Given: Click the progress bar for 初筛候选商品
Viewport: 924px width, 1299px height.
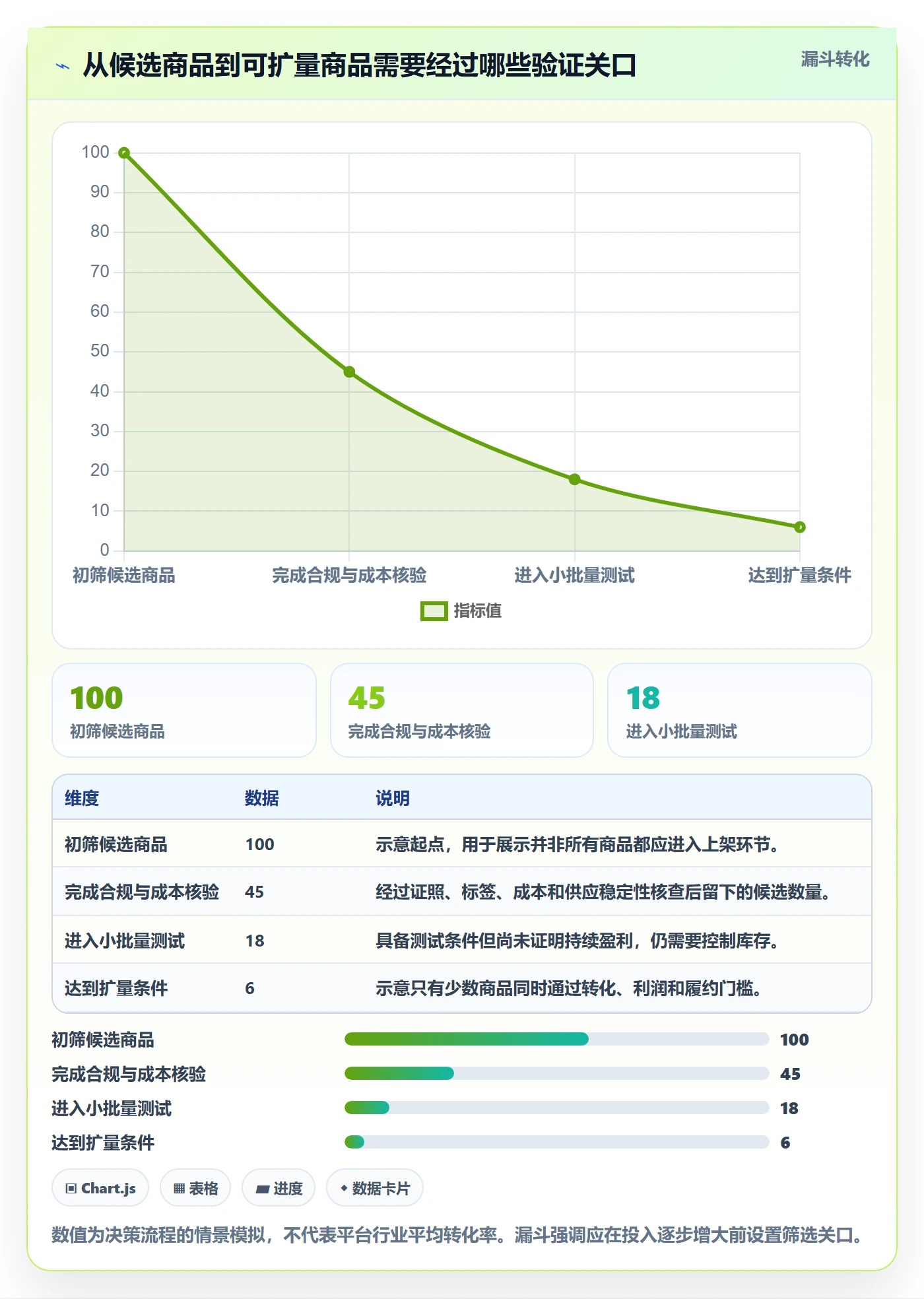Looking at the screenshot, I should click(x=557, y=1039).
